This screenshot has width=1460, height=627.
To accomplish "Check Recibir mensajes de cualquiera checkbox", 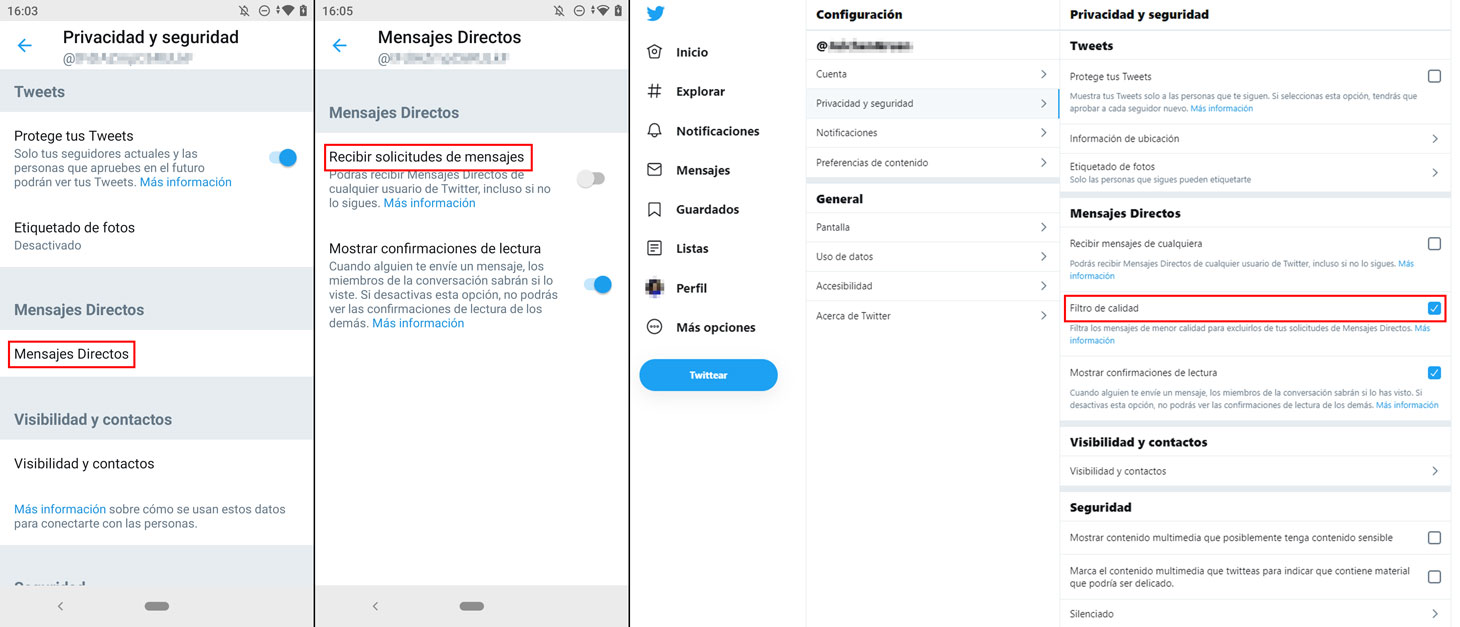I will click(x=1434, y=243).
